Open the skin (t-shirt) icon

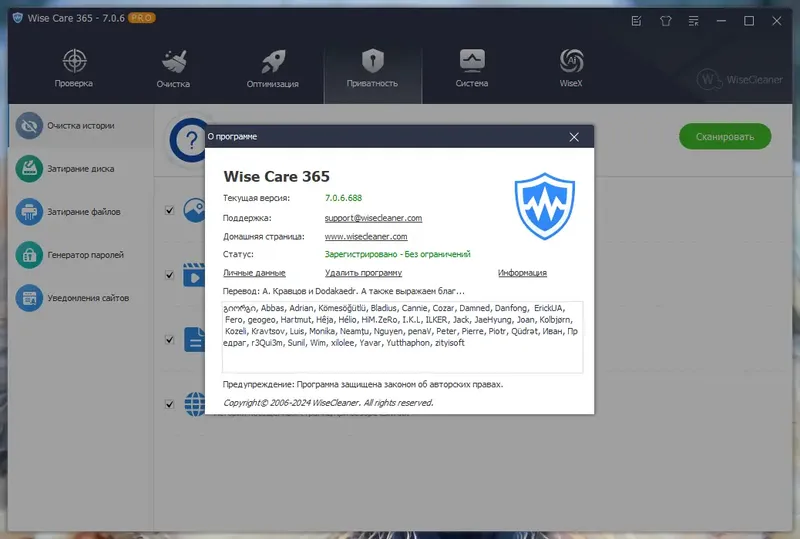point(665,21)
